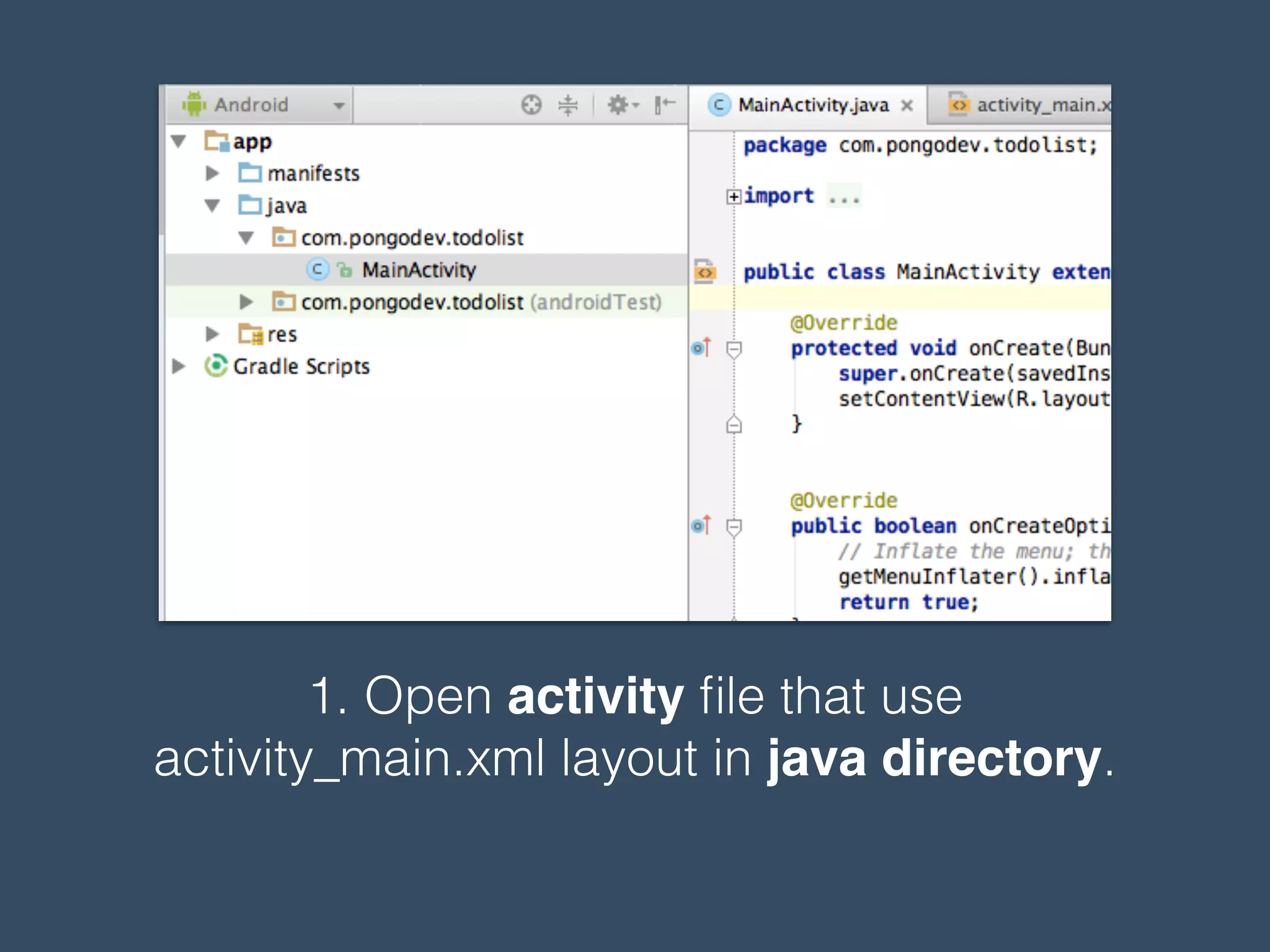Hide the project panel with the arrow icon
This screenshot has width=1270, height=952.
click(x=665, y=105)
